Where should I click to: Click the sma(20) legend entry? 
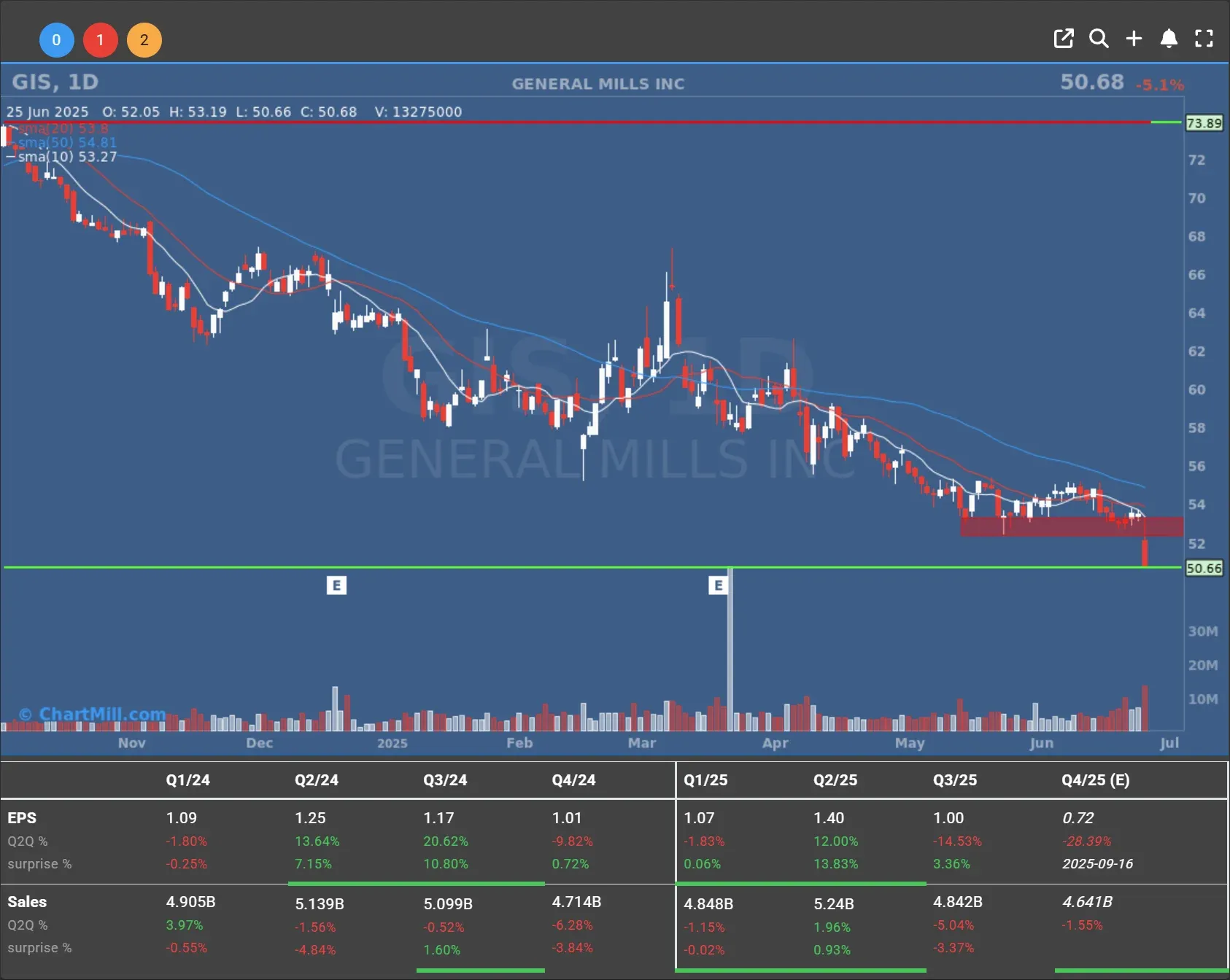[x=63, y=129]
